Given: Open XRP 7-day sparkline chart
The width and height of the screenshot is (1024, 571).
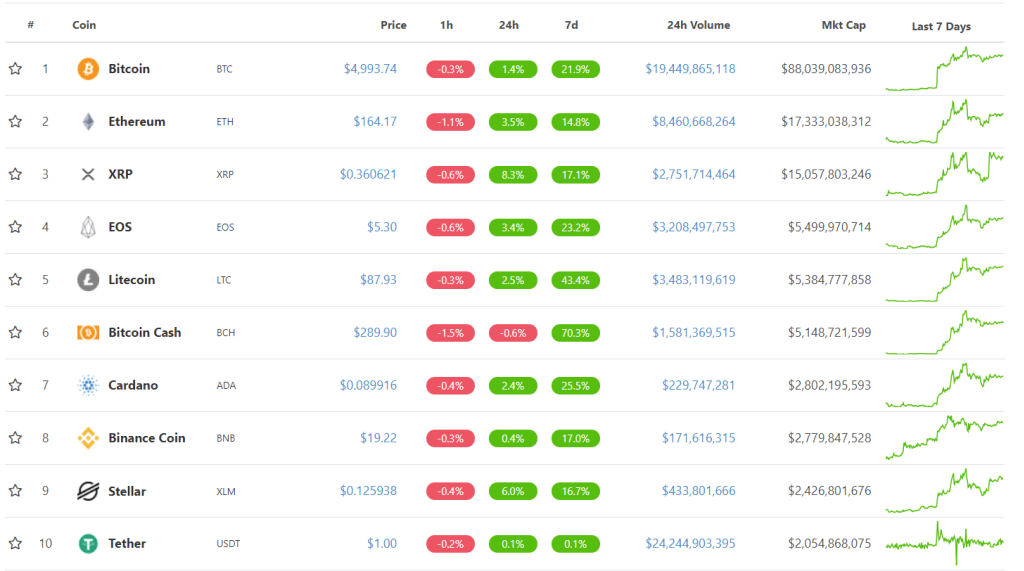Looking at the screenshot, I should pyautogui.click(x=944, y=174).
